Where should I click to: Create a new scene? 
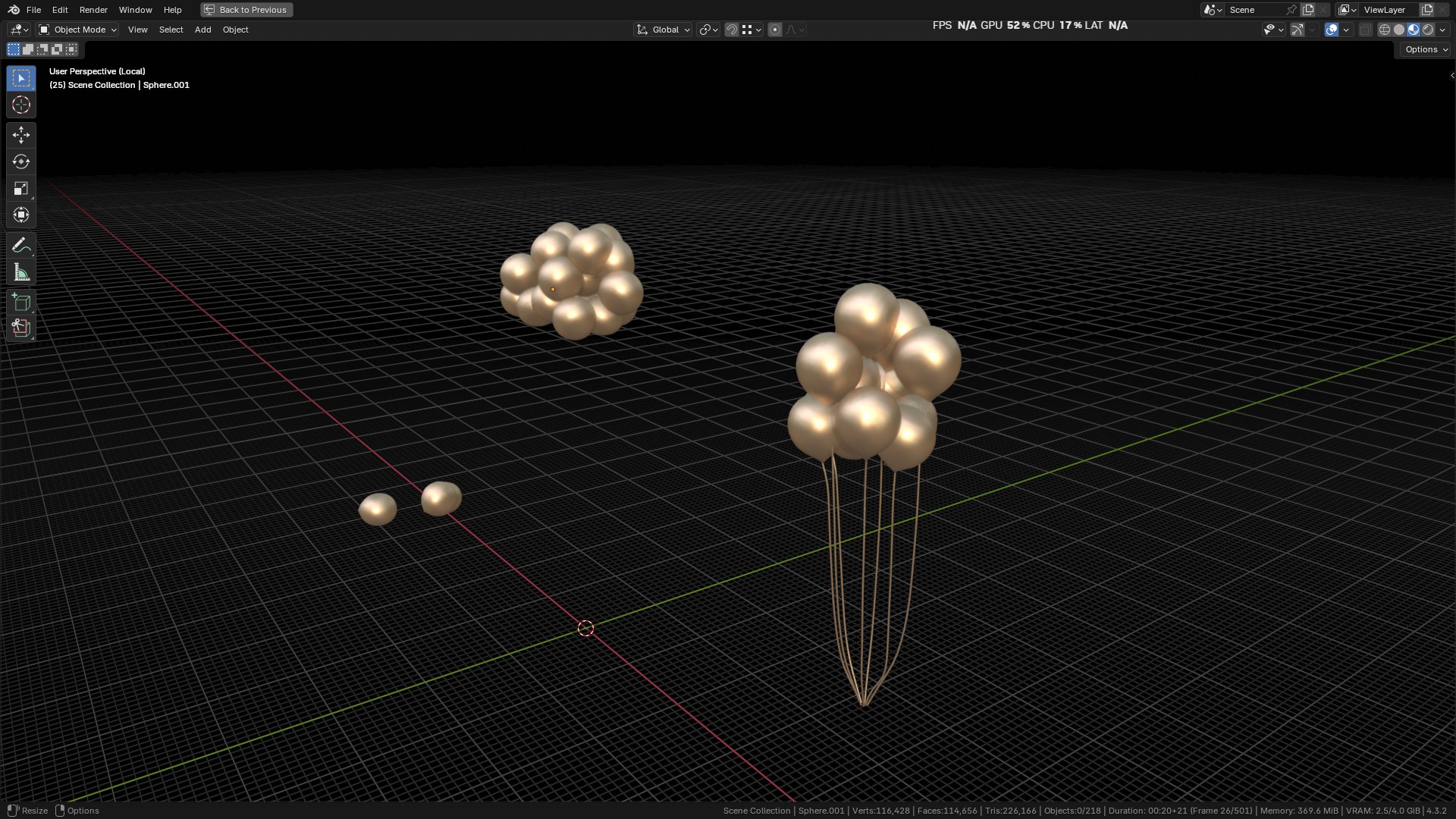click(1308, 10)
